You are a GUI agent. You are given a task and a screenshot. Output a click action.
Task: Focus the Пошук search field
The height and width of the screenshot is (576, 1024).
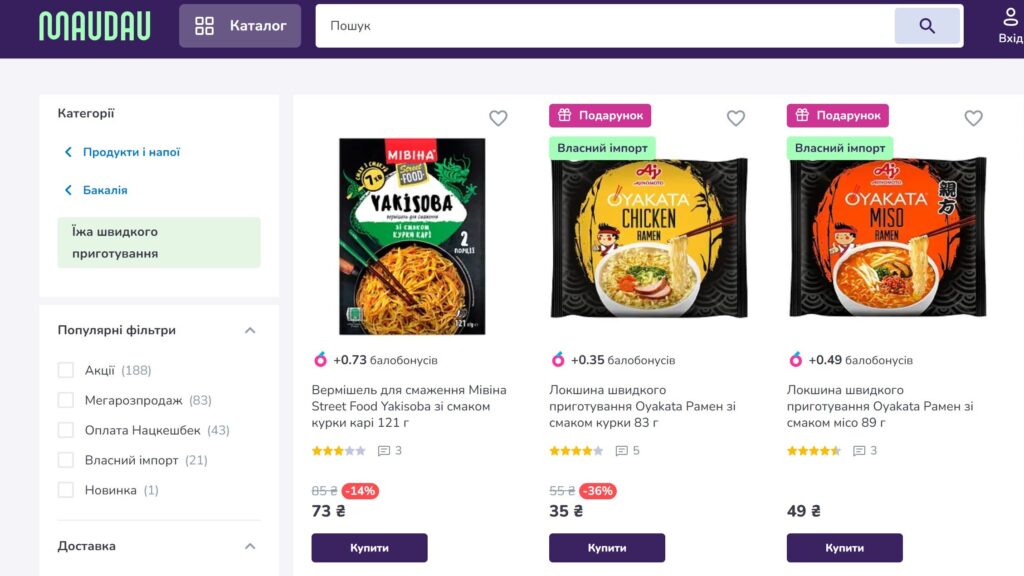click(x=600, y=26)
